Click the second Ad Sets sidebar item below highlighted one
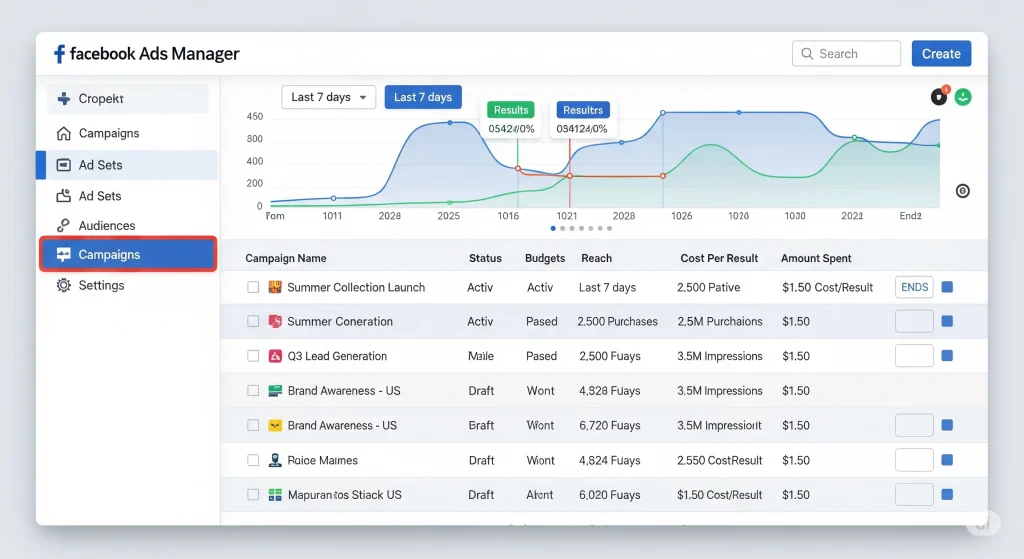Image resolution: width=1024 pixels, height=559 pixels. 127,196
